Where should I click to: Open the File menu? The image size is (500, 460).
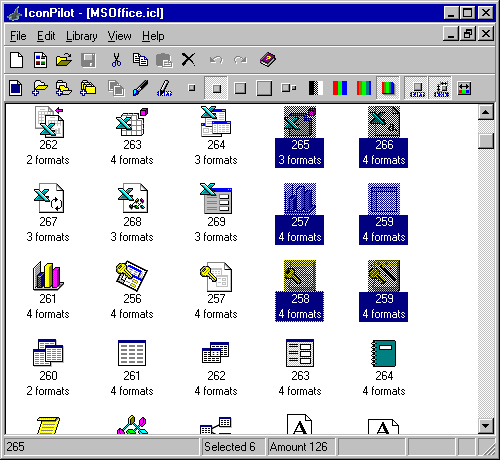click(18, 36)
